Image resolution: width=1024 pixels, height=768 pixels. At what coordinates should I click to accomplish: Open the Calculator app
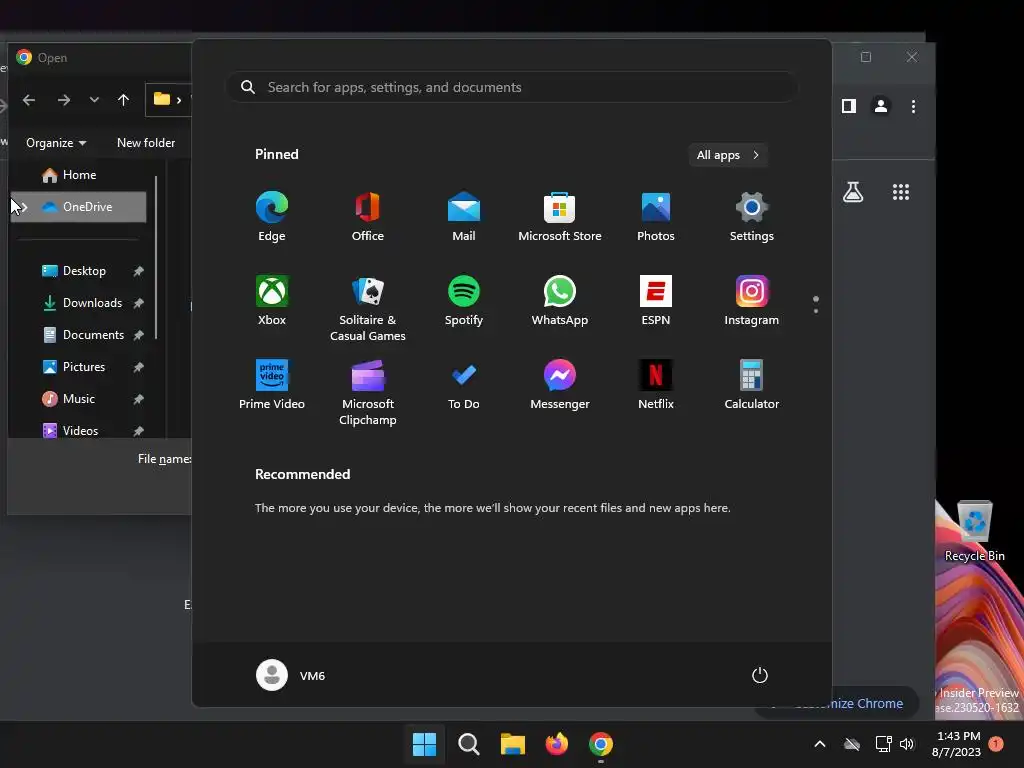[752, 385]
